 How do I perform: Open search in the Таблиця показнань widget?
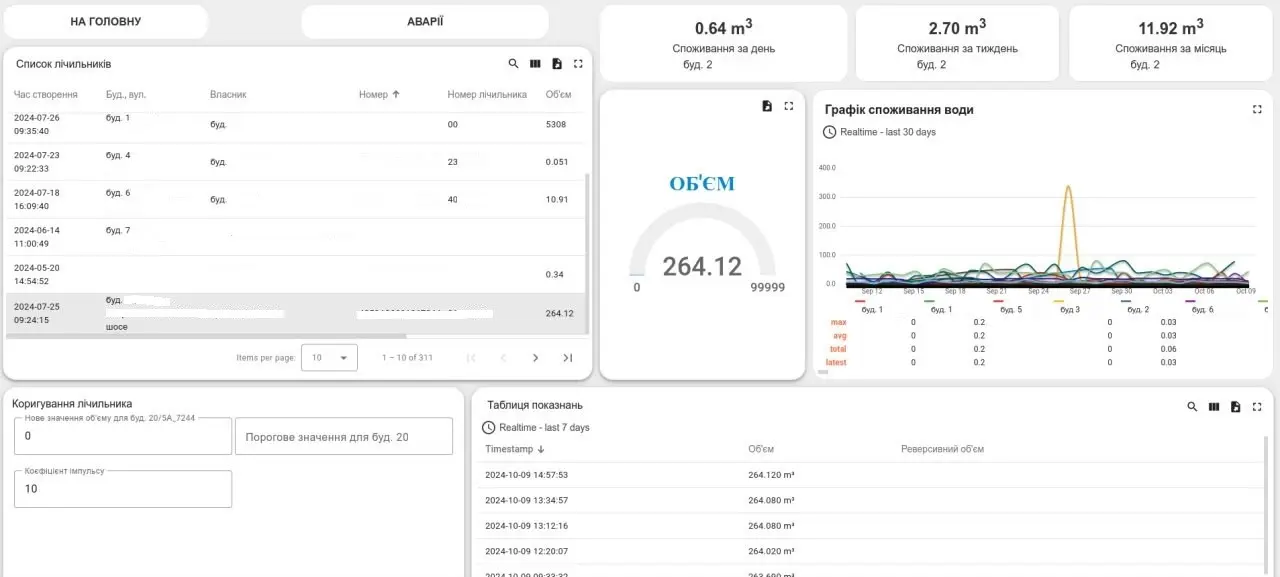click(1192, 407)
